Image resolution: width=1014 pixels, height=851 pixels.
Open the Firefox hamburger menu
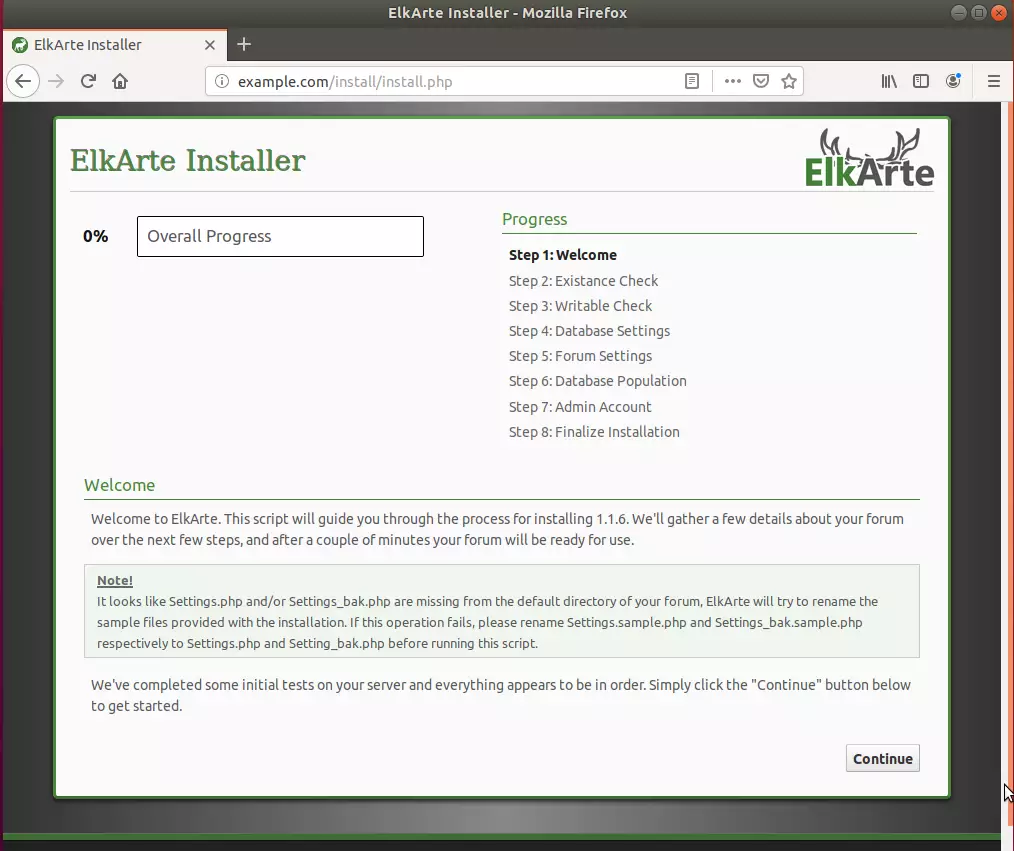tap(994, 81)
